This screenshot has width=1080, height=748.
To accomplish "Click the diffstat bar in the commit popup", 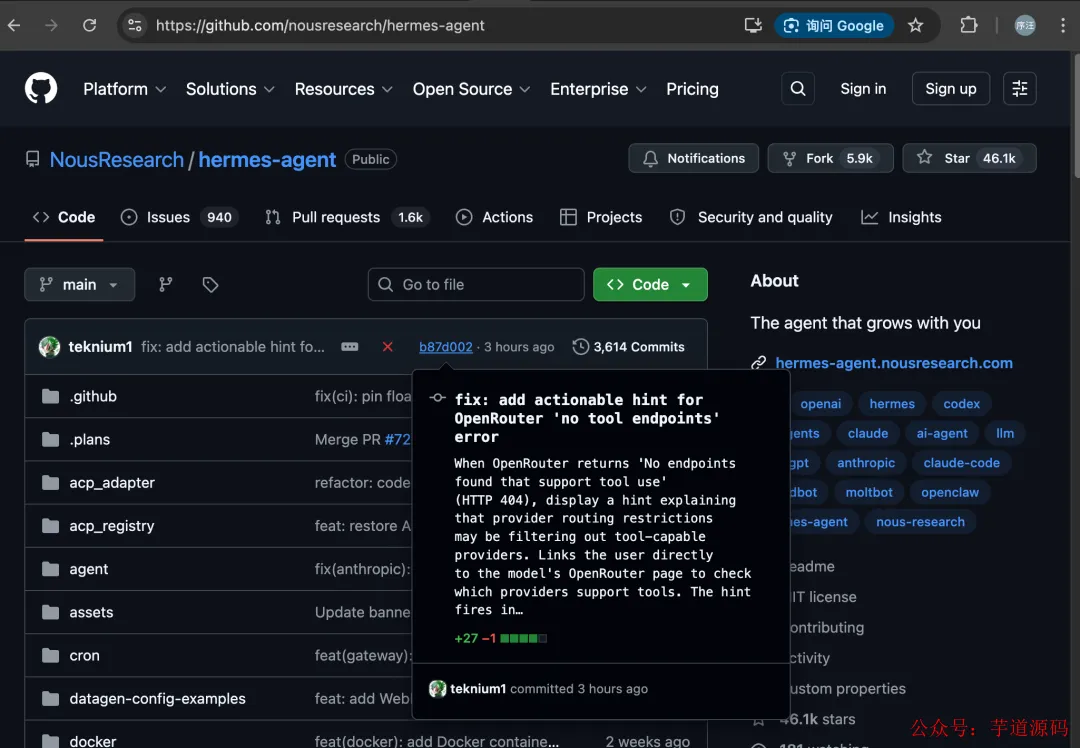I will click(x=523, y=638).
